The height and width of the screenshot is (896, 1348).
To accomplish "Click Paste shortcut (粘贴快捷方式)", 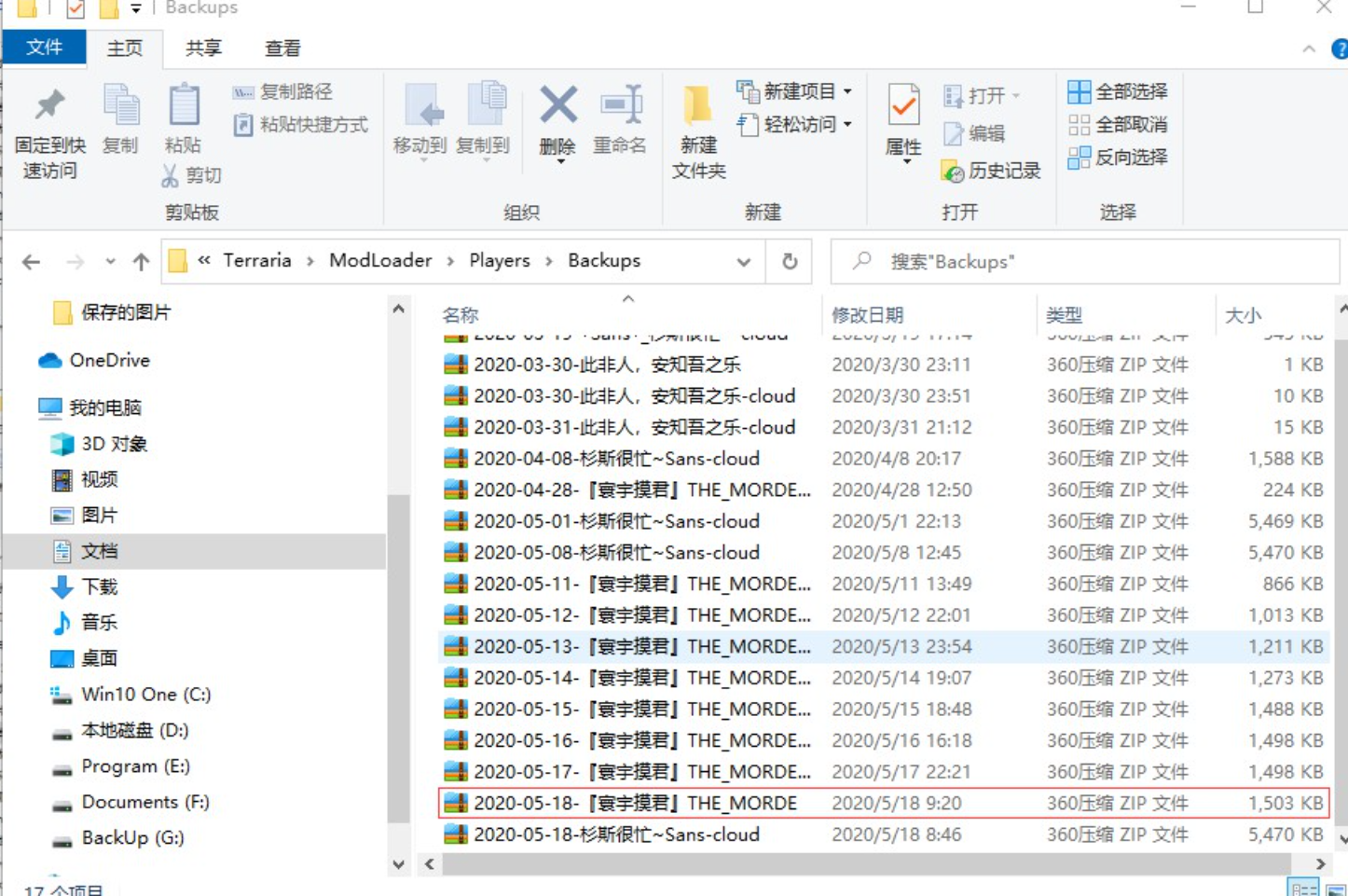I will click(x=300, y=124).
